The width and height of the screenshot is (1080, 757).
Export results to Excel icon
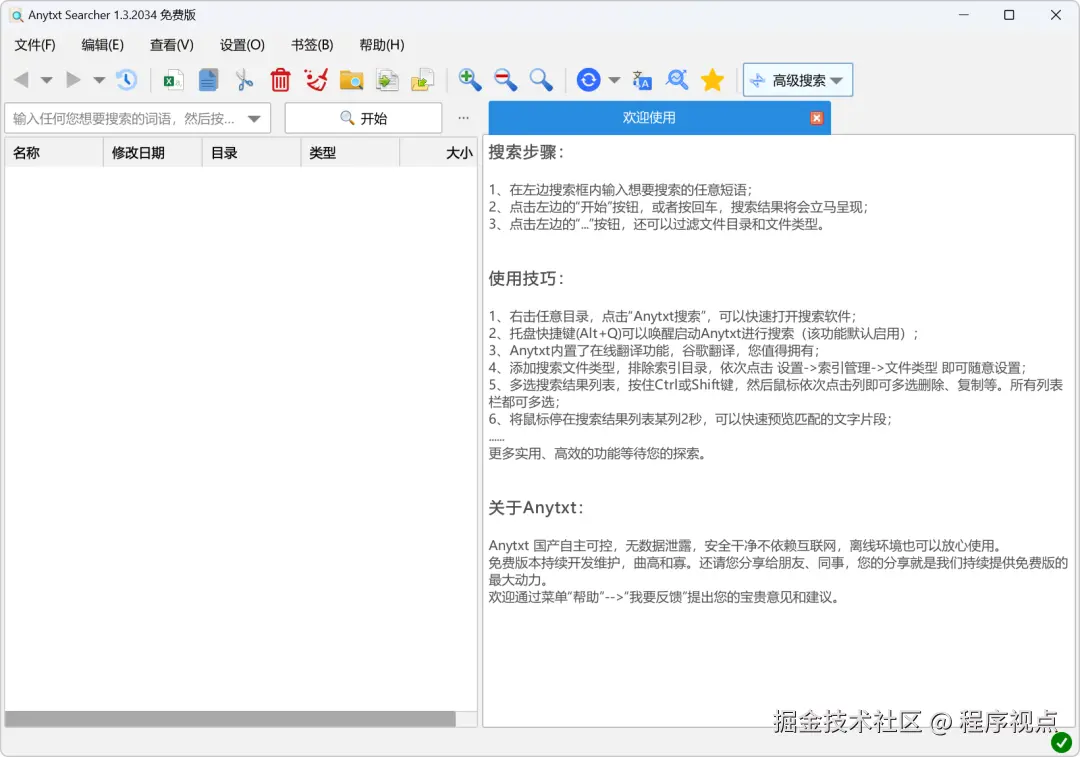tap(173, 80)
